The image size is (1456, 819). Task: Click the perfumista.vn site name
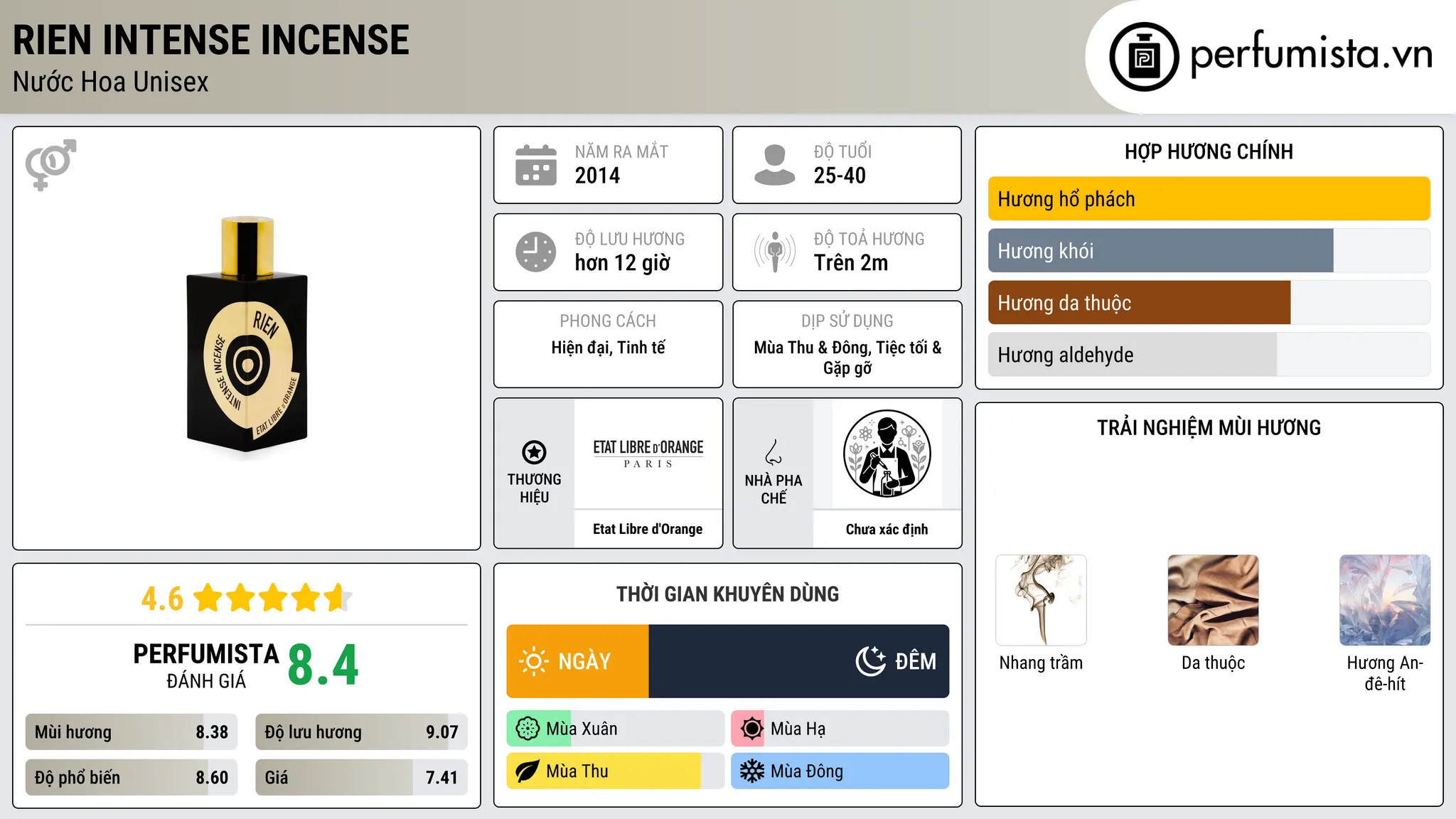pyautogui.click(x=1312, y=53)
